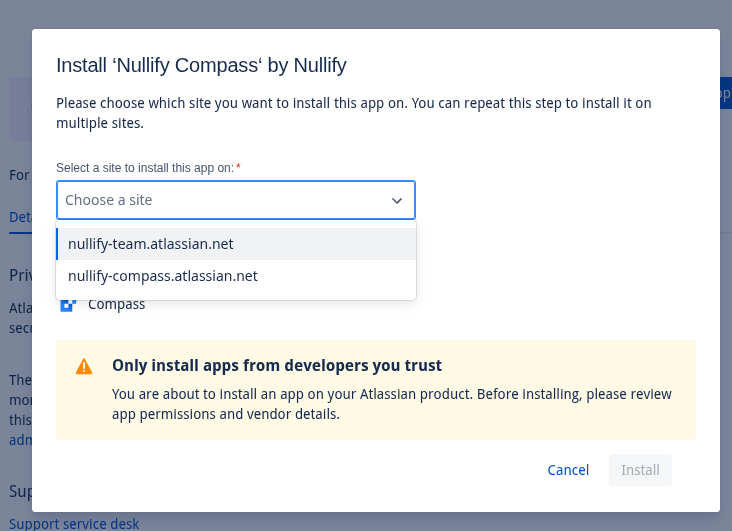Click the blue button at the right edge

725,95
